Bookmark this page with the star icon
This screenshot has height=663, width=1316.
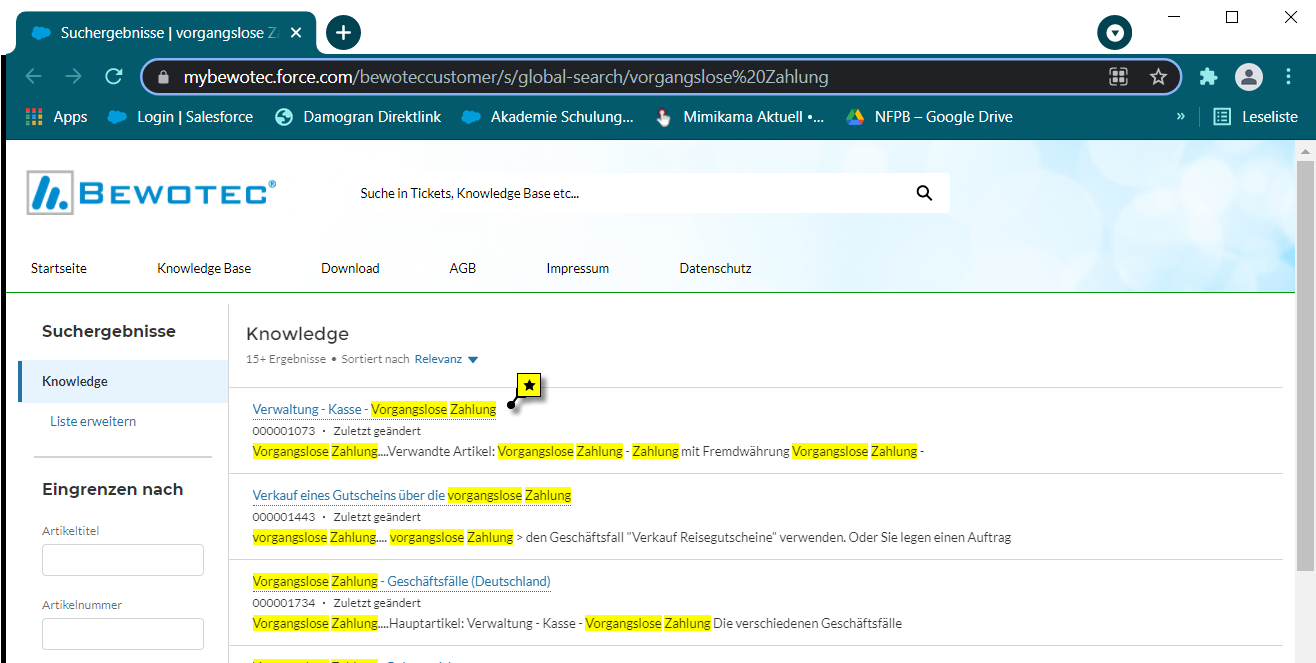pyautogui.click(x=1158, y=77)
